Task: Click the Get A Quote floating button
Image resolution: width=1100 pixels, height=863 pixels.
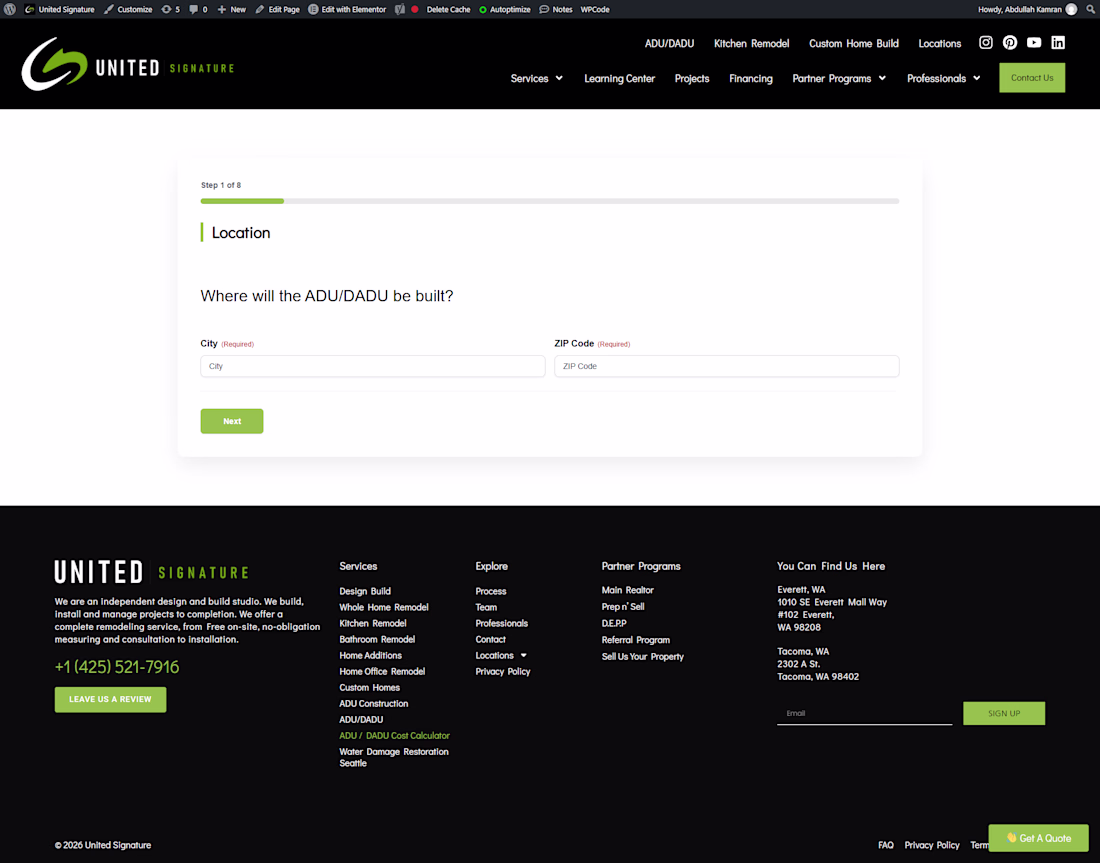Action: click(x=1038, y=838)
